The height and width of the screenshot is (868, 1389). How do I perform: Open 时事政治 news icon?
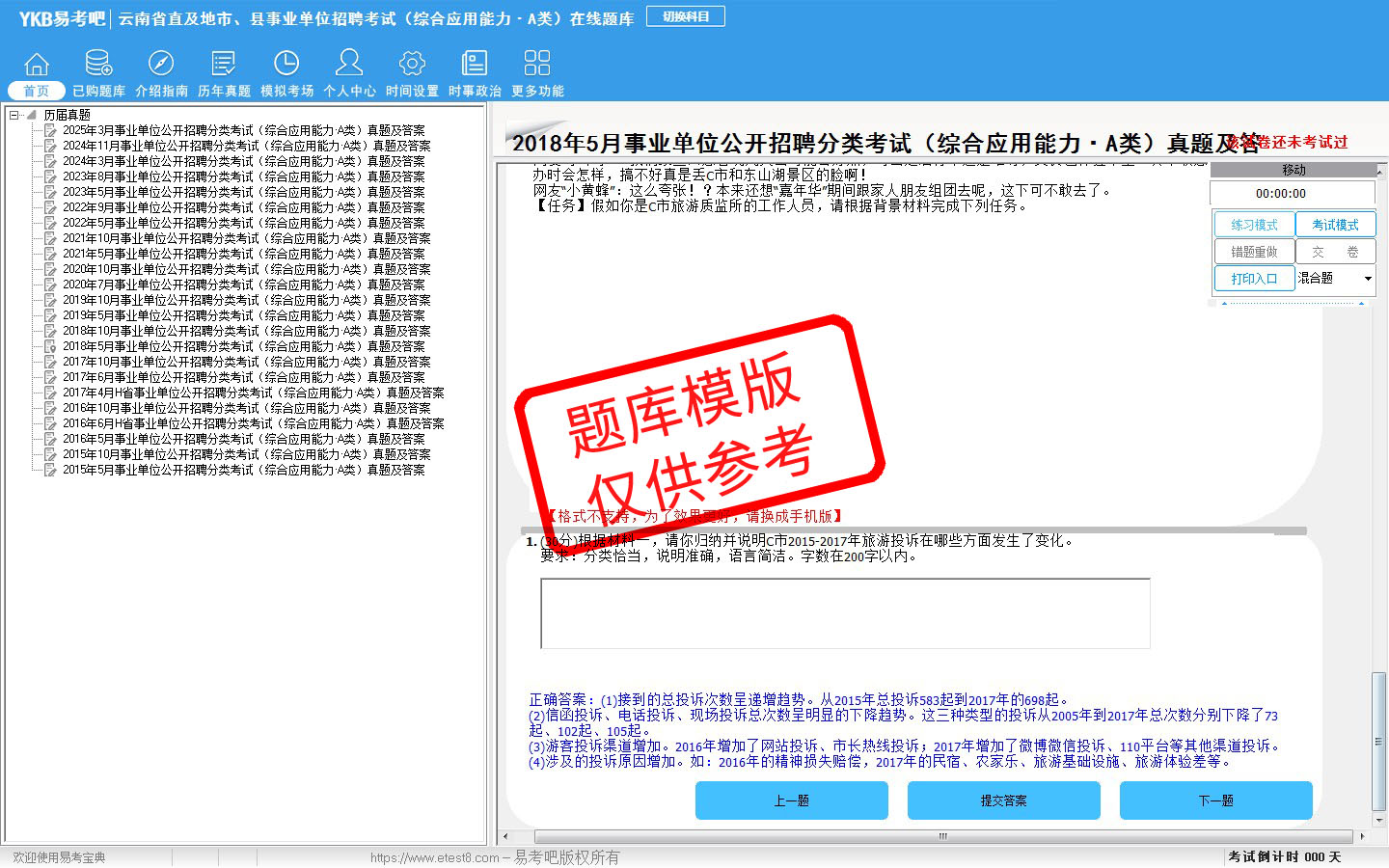(475, 65)
